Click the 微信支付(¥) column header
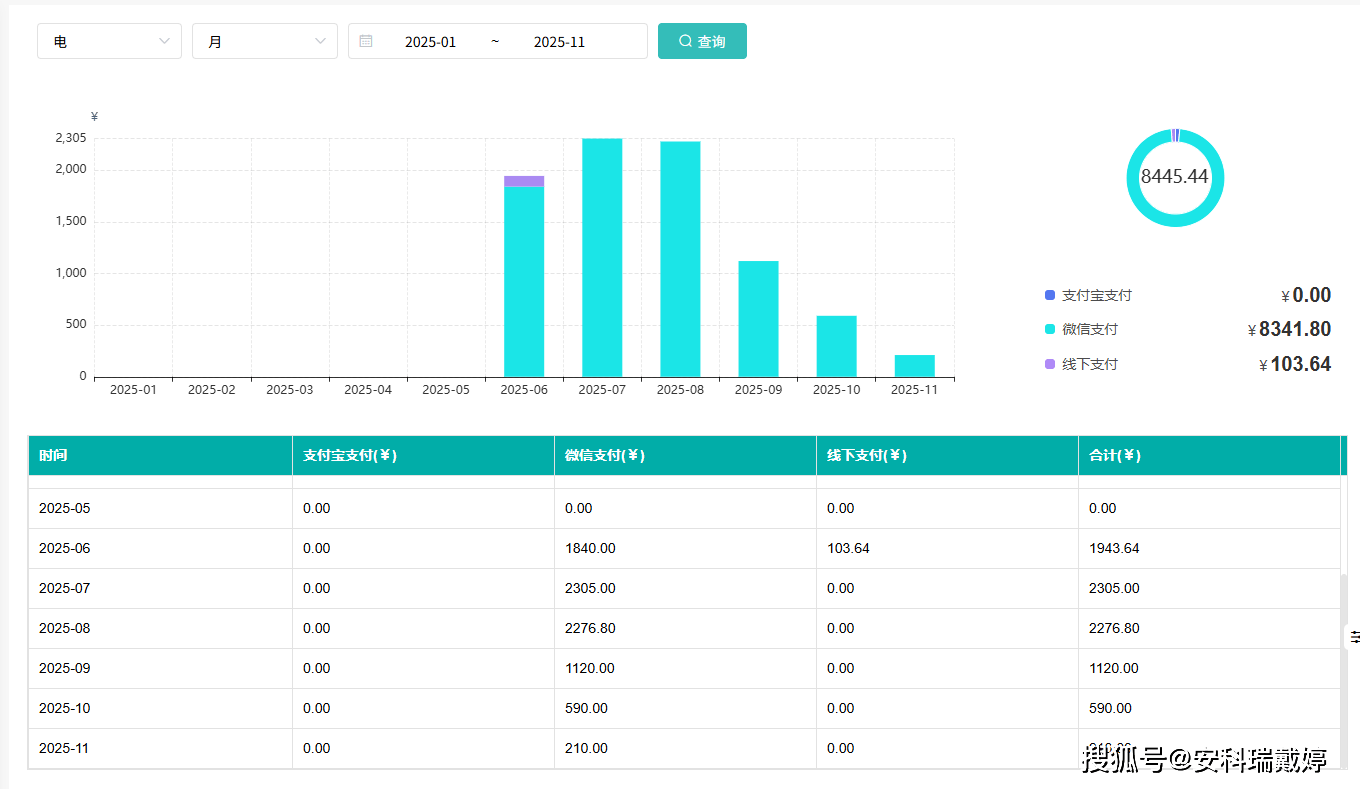 [x=685, y=455]
